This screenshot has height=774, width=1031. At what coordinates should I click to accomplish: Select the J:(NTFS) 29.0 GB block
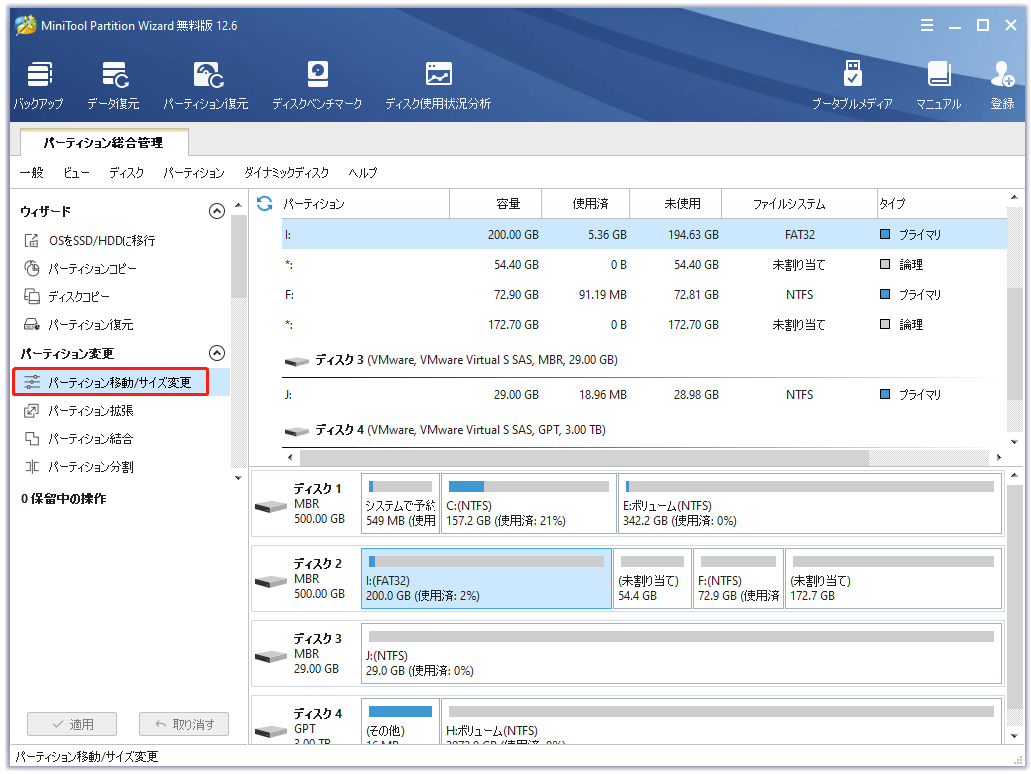pyautogui.click(x=681, y=654)
